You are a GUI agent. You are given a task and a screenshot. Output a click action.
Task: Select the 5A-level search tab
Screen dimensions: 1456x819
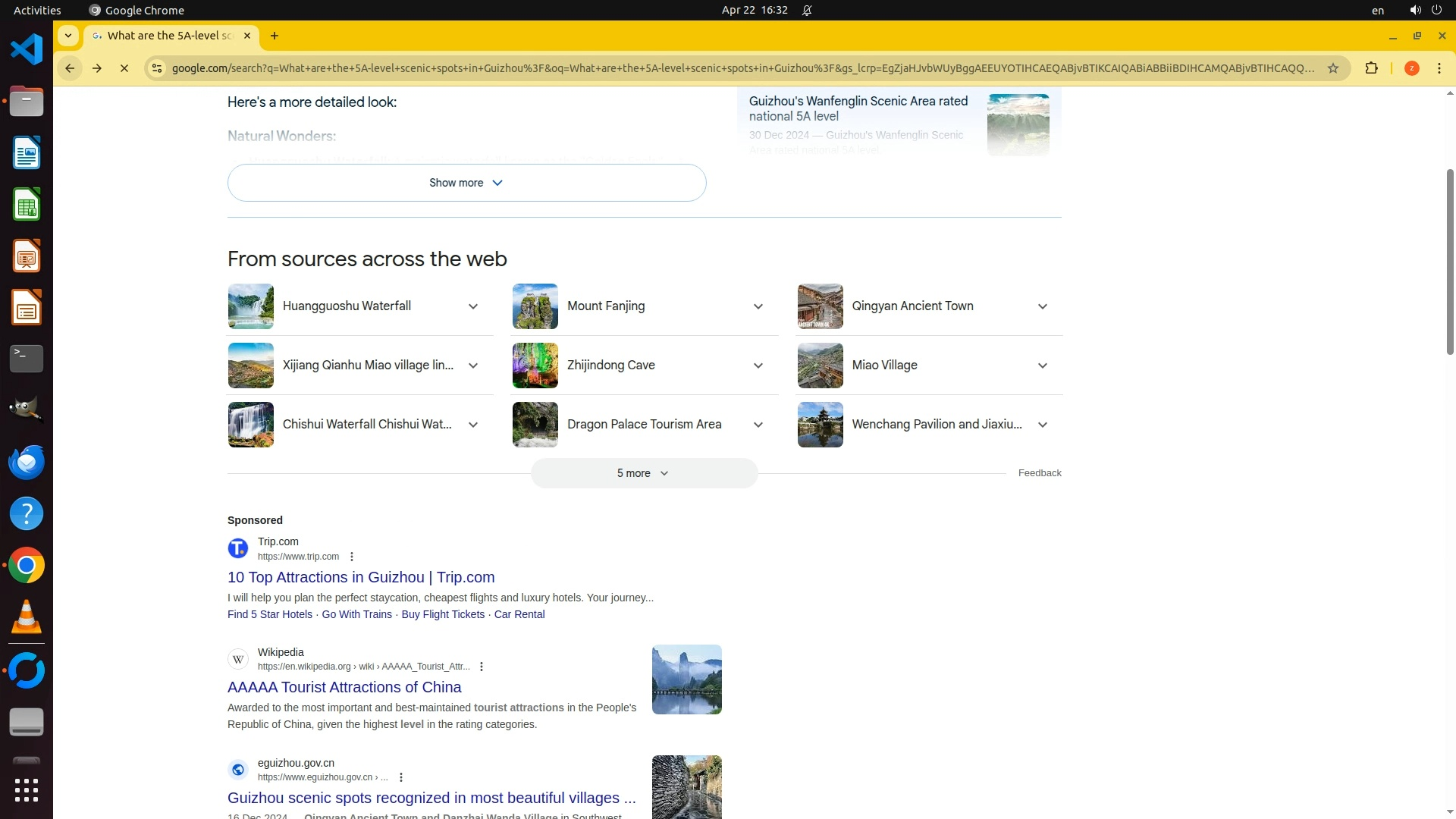[171, 36]
